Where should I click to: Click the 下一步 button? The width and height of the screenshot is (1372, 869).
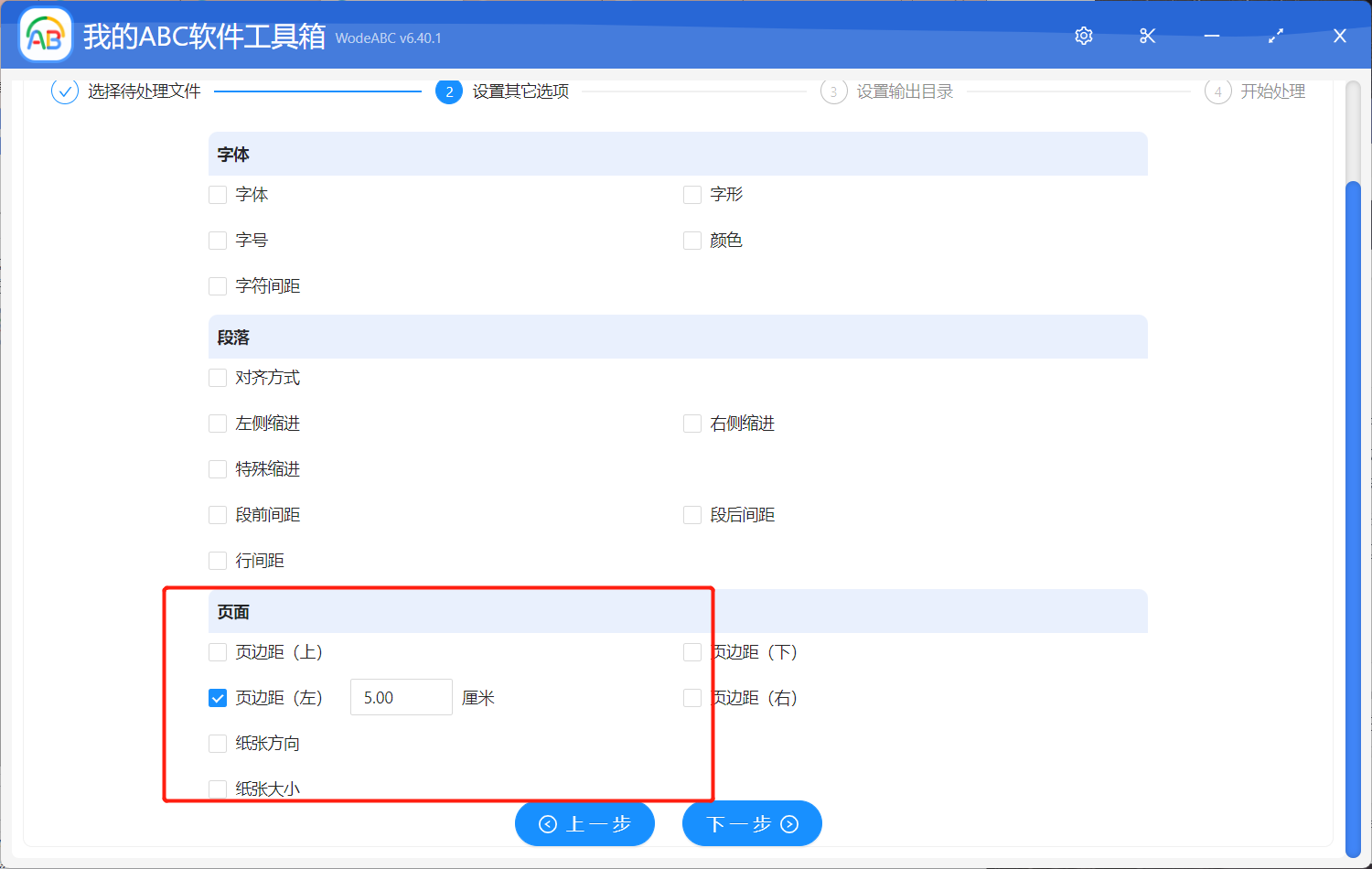[751, 823]
